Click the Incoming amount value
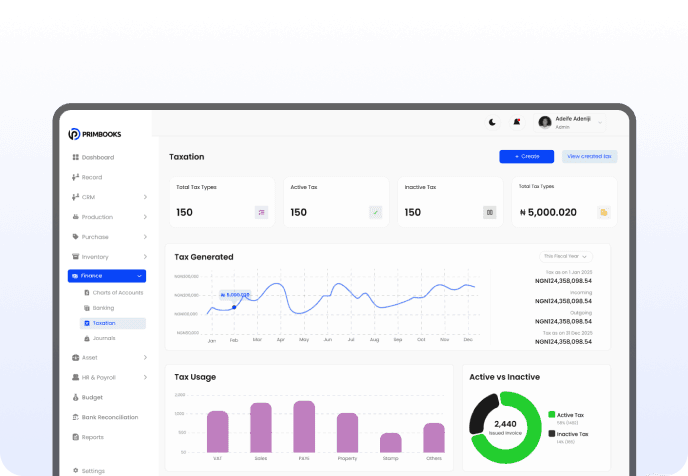Image resolution: width=688 pixels, height=476 pixels. pos(563,301)
